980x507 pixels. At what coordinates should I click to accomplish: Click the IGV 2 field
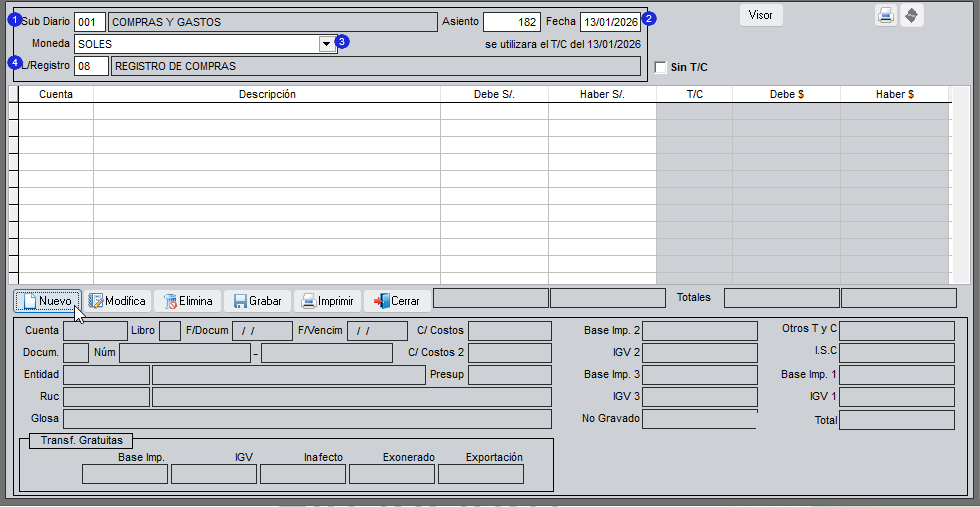700,353
